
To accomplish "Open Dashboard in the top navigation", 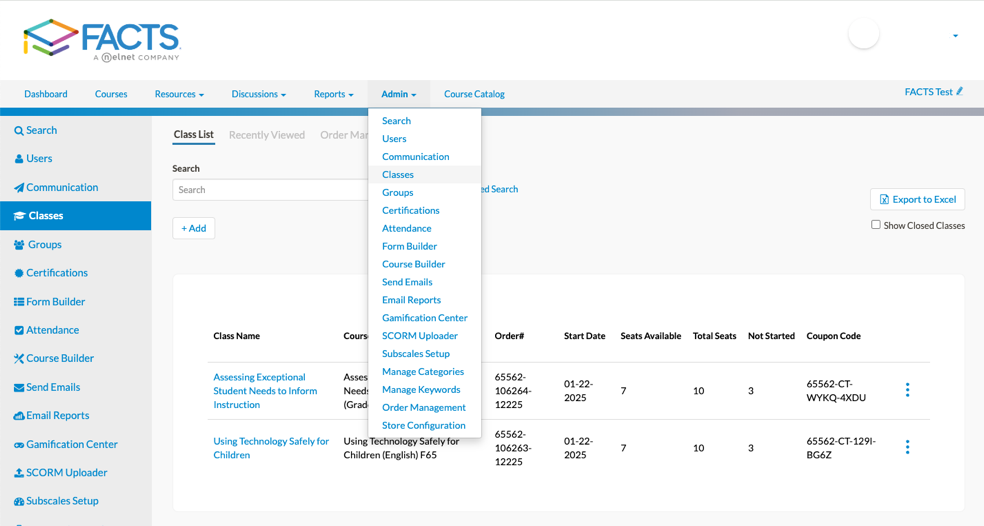I will point(46,94).
